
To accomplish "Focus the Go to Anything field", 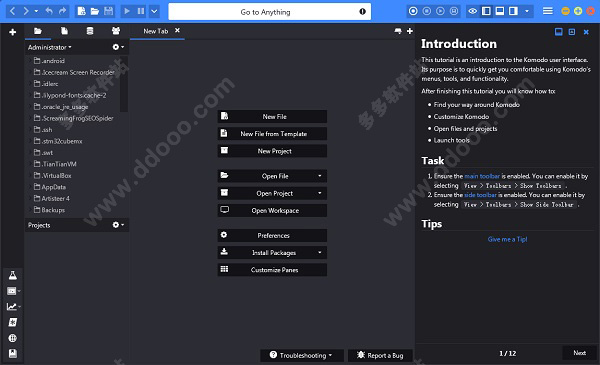I will 269,12.
